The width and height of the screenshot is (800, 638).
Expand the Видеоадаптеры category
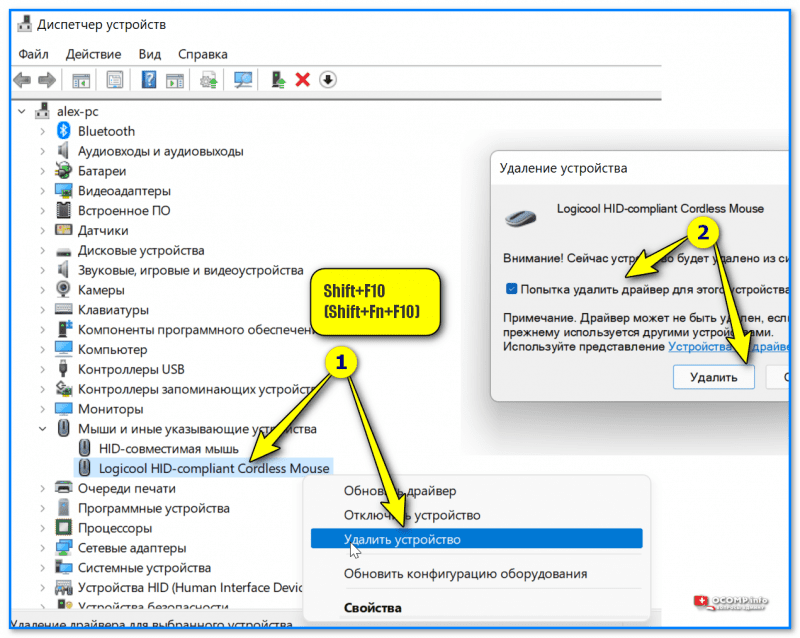(42, 191)
